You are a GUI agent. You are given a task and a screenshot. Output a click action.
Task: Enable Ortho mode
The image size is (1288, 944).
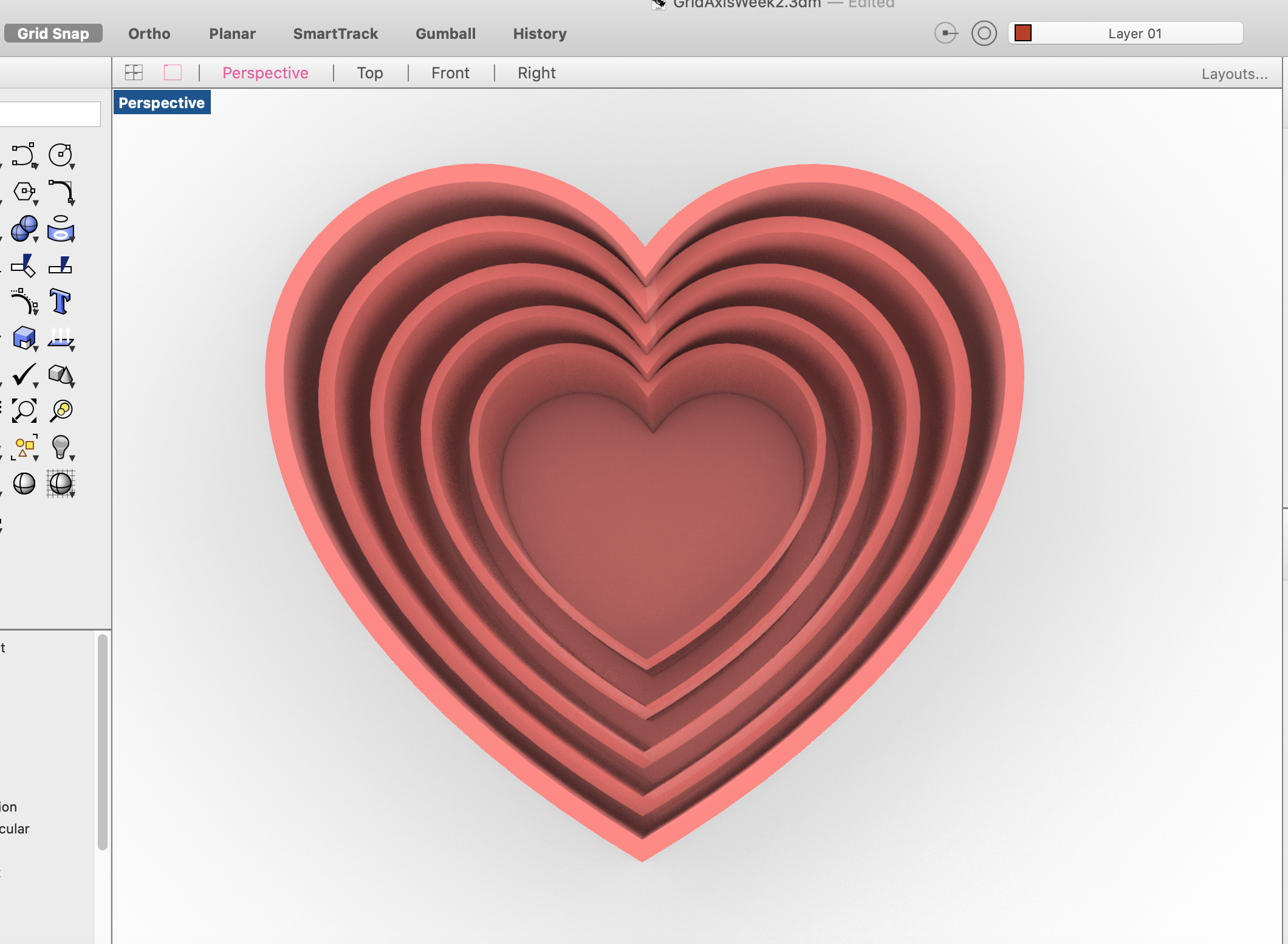pos(148,33)
